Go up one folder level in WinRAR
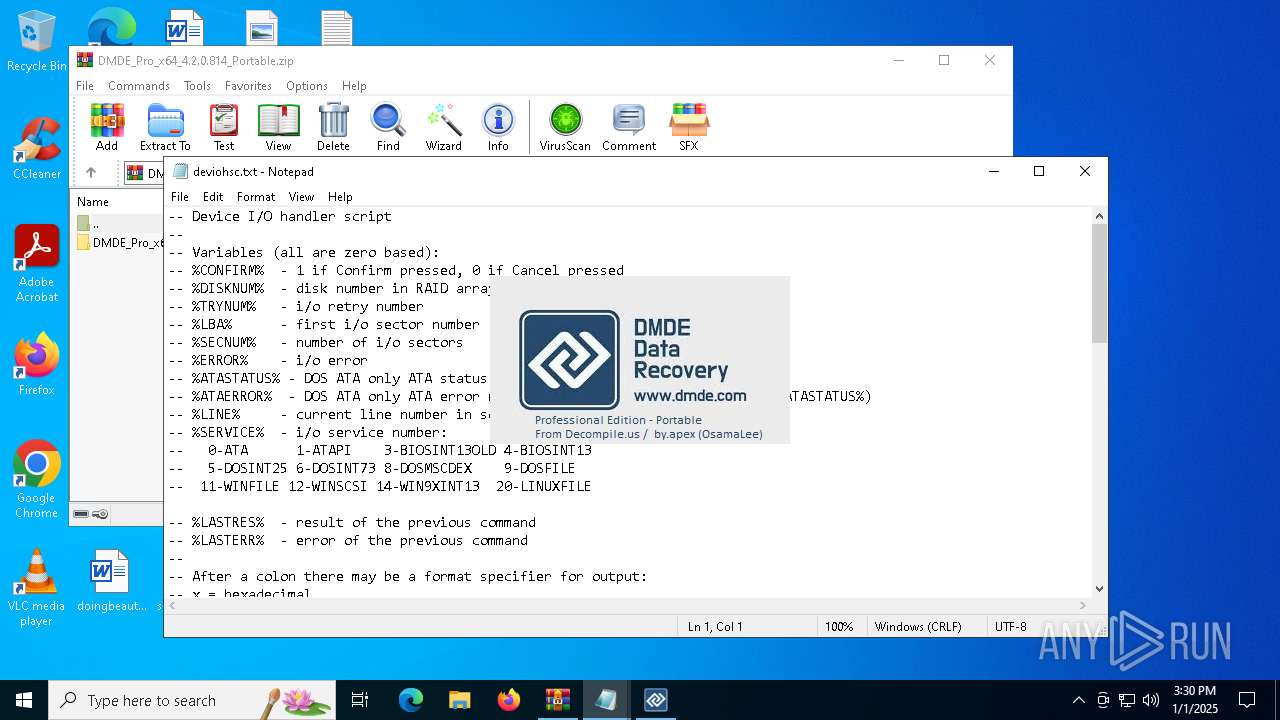Image resolution: width=1280 pixels, height=720 pixels. point(91,173)
